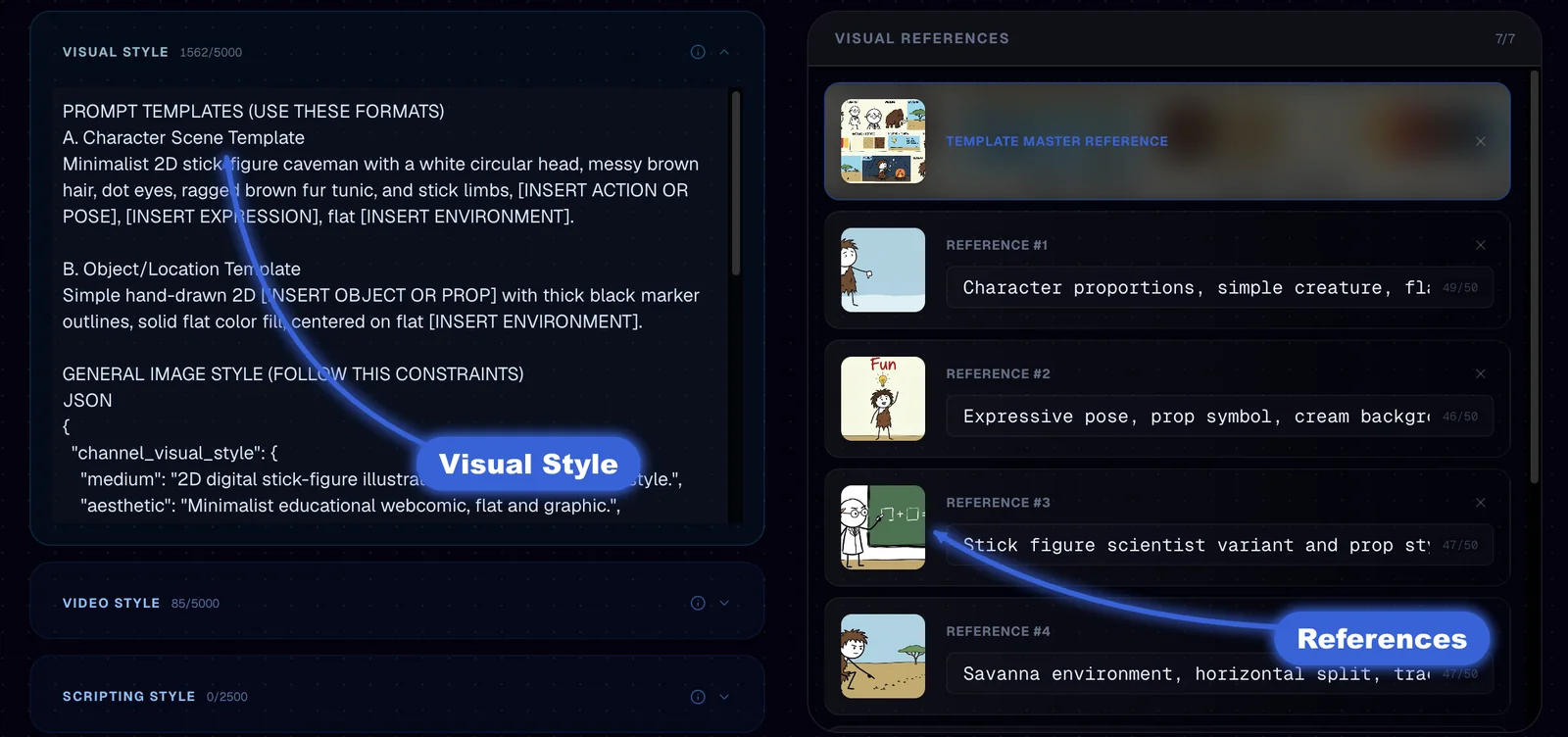Click the 'VISUAL STYLE' section title
The image size is (1568, 737).
point(116,52)
